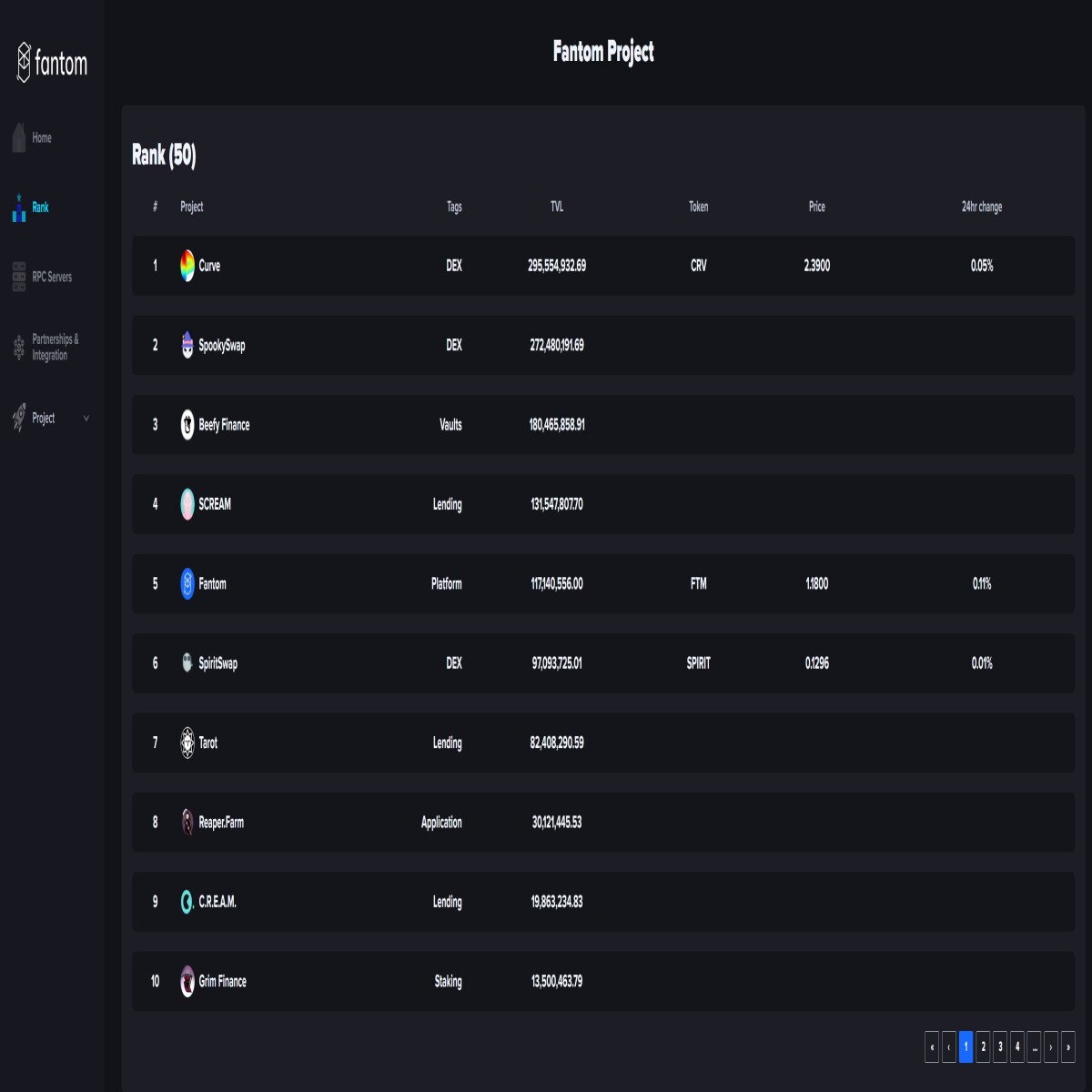Click the Partnerships & Integration icon
The width and height of the screenshot is (1092, 1092).
coord(19,347)
